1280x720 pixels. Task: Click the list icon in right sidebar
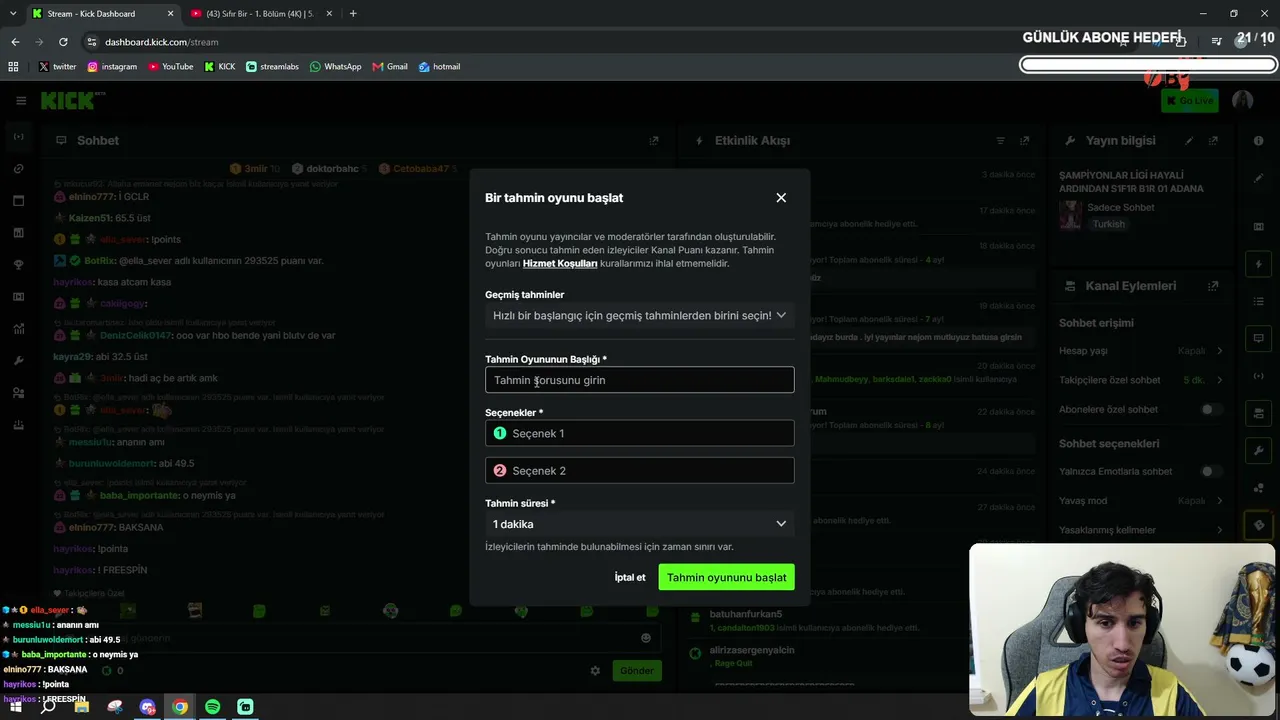coord(1259,301)
